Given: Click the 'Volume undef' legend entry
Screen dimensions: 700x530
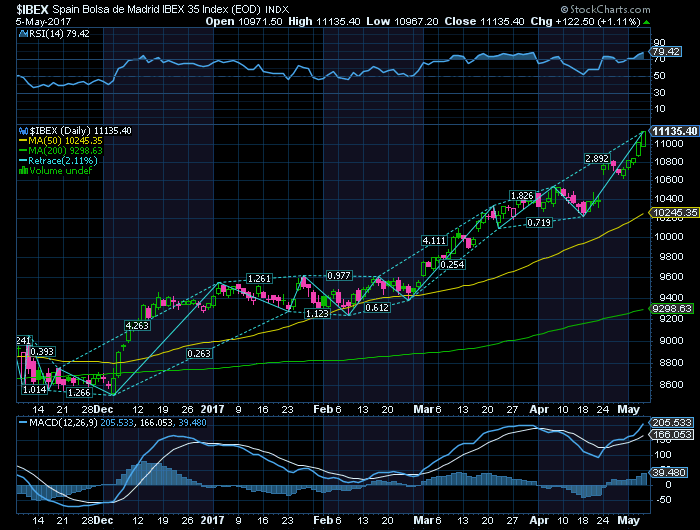Looking at the screenshot, I should (x=61, y=171).
